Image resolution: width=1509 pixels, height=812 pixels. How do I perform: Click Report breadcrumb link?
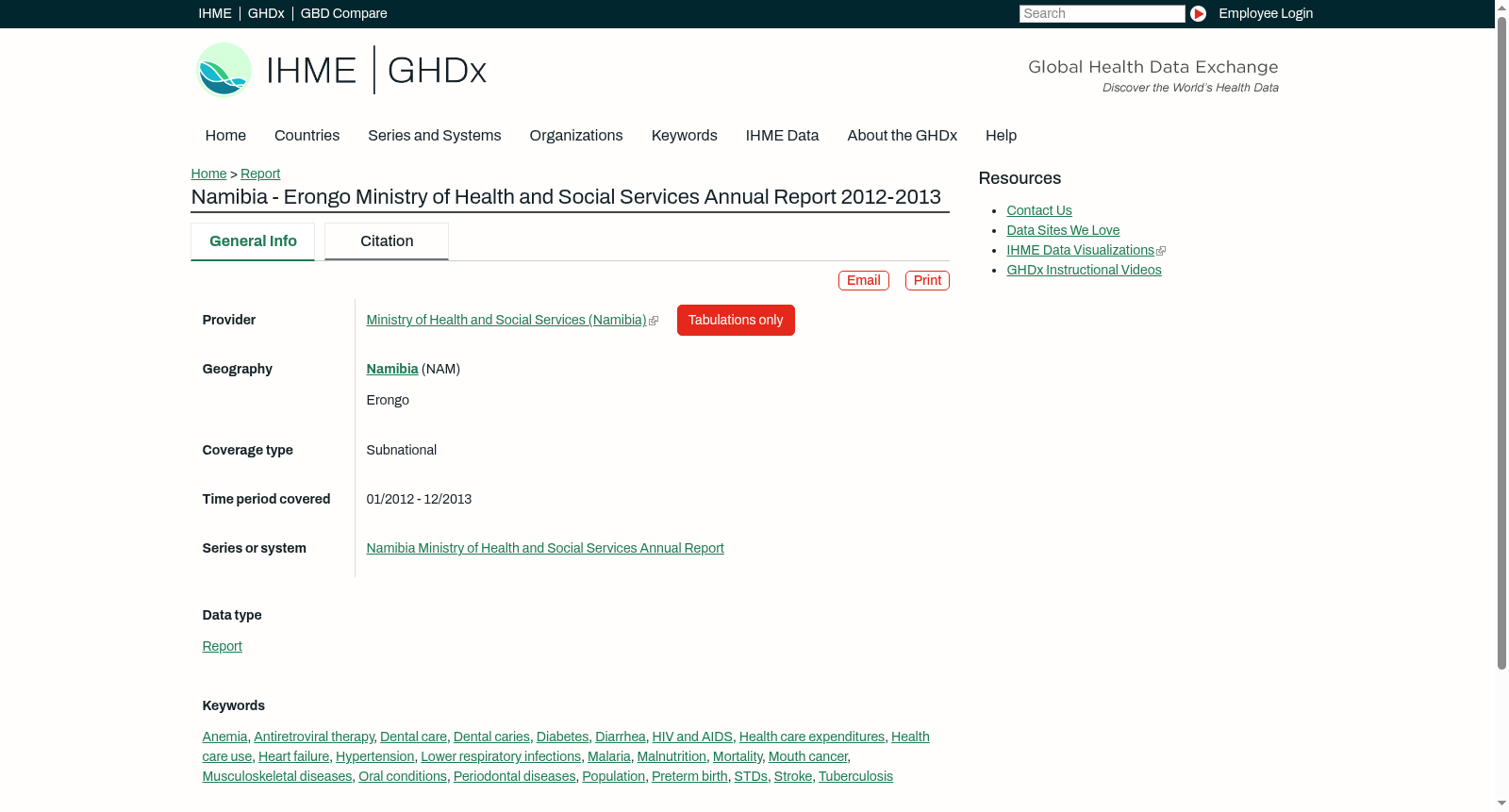click(x=260, y=174)
